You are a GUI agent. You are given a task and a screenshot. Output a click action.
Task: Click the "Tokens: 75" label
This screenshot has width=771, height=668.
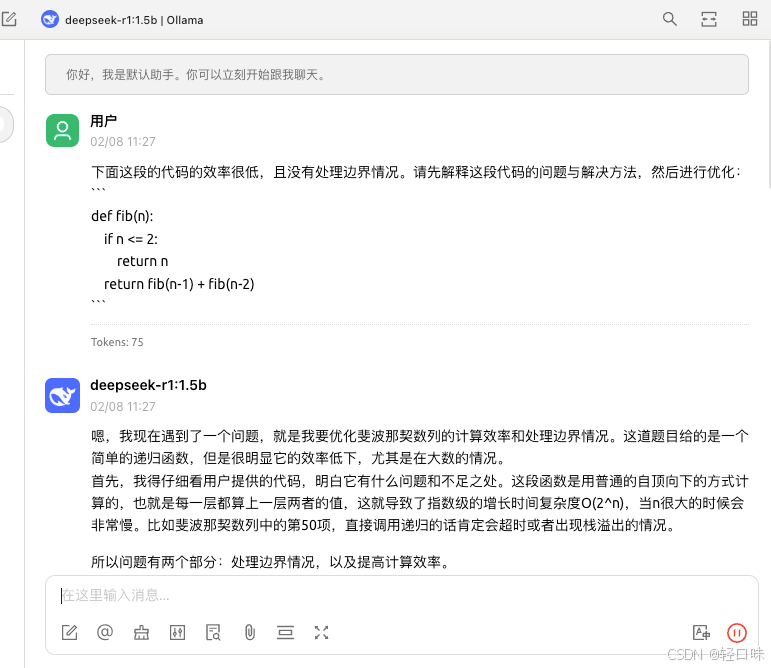tap(117, 342)
